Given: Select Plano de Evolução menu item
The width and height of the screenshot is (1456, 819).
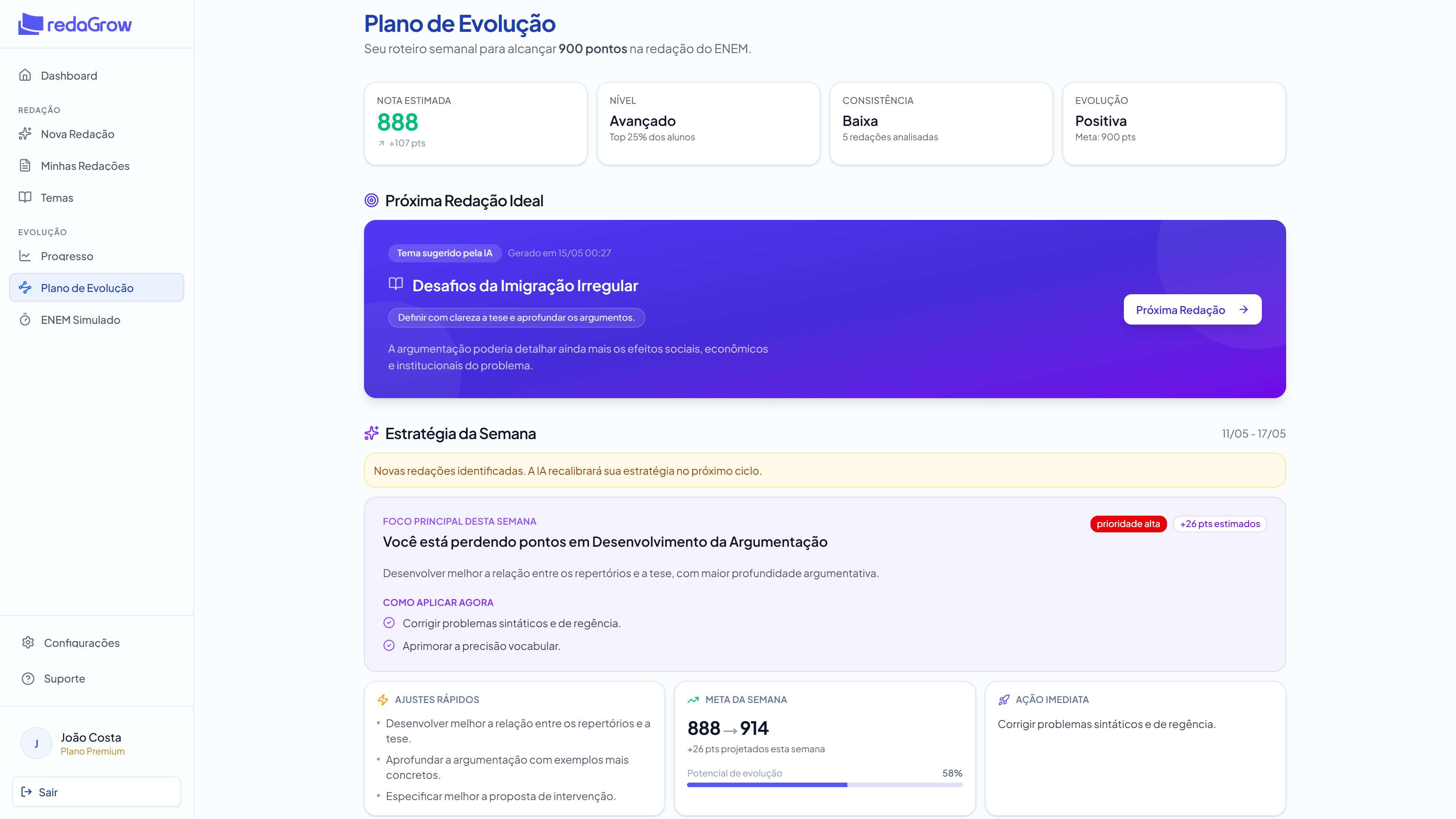Looking at the screenshot, I should pyautogui.click(x=97, y=288).
